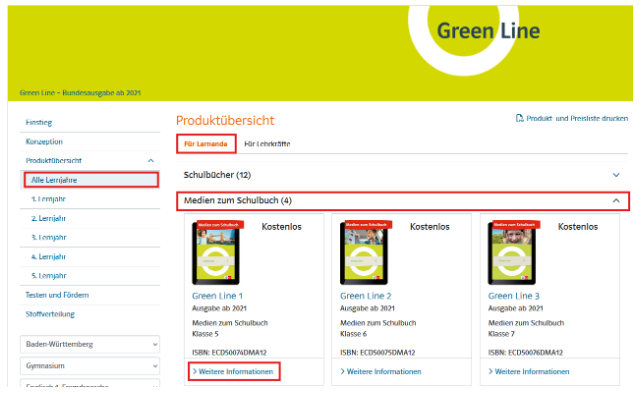
Task: Switch to the Für Lehrkräfte tab
Action: pyautogui.click(x=267, y=144)
